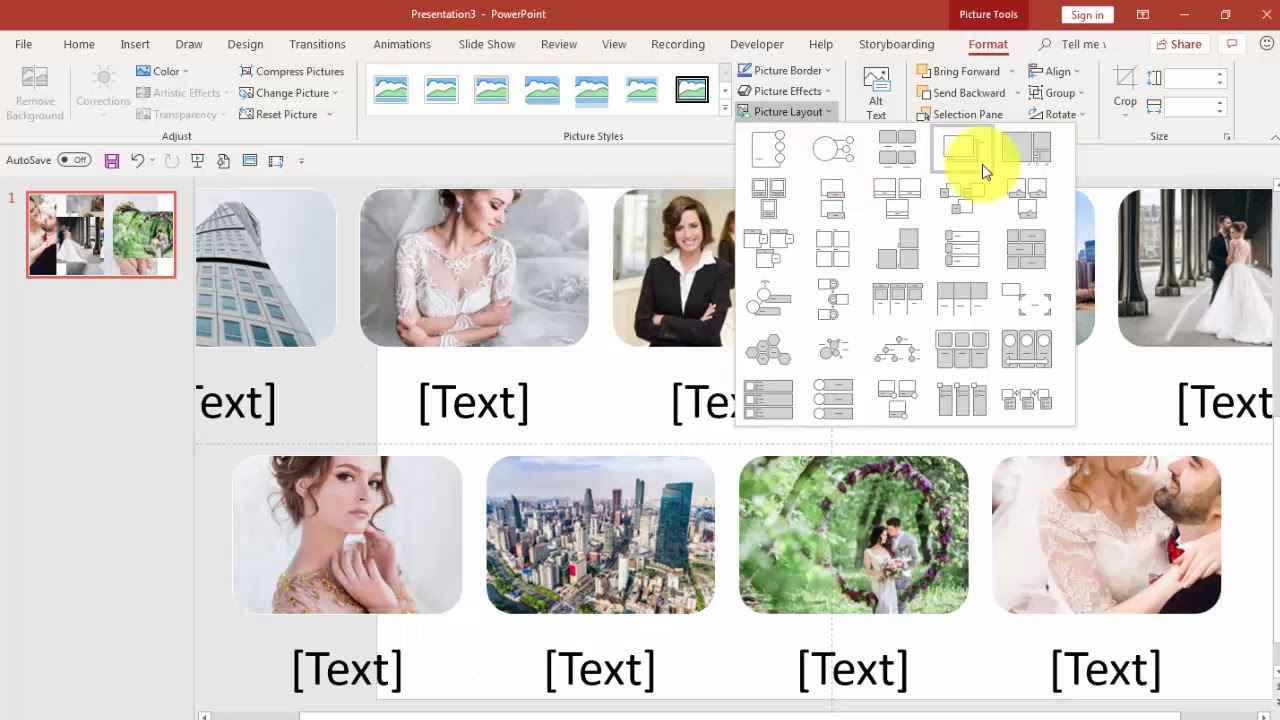Viewport: 1280px width, 720px height.
Task: Click the Compress Pictures command
Action: pyautogui.click(x=291, y=71)
